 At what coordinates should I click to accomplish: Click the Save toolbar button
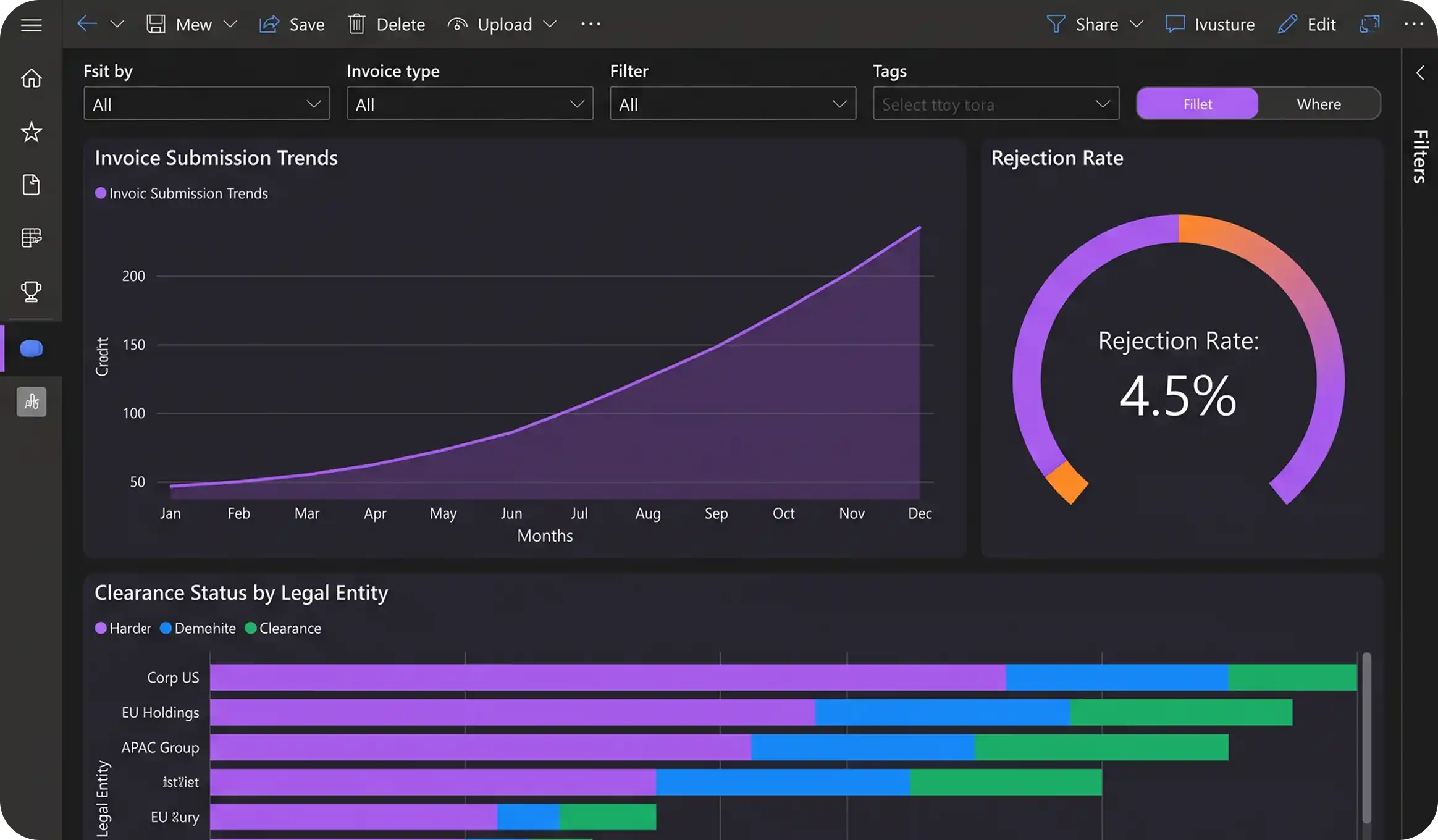[x=292, y=24]
